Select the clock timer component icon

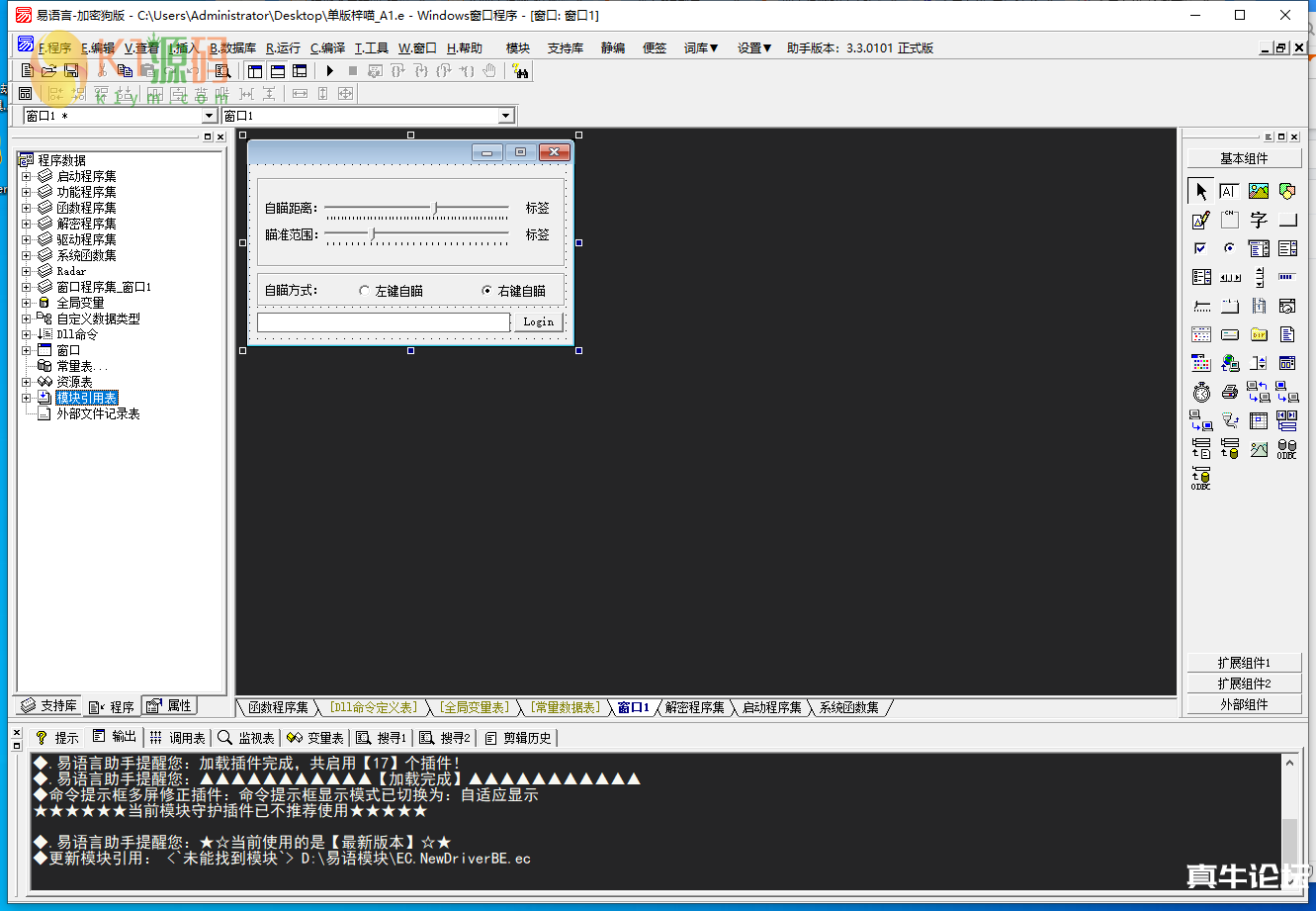[1200, 393]
